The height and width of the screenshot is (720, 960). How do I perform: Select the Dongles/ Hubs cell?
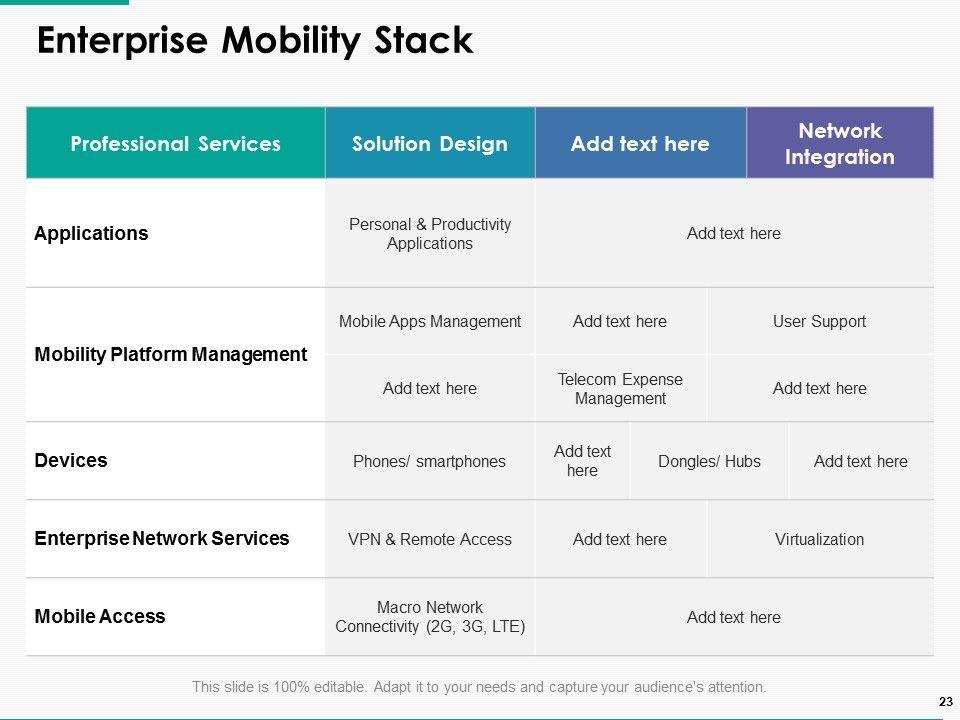pyautogui.click(x=709, y=461)
